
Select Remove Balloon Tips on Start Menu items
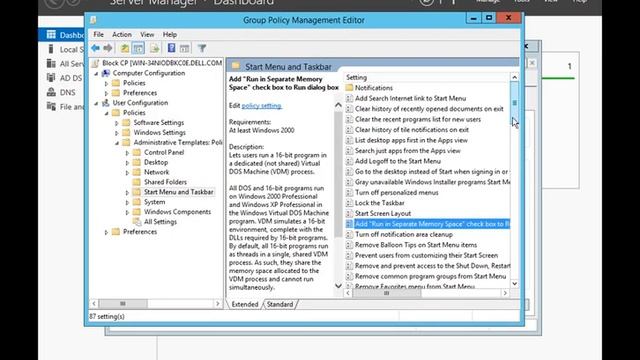coord(416,245)
